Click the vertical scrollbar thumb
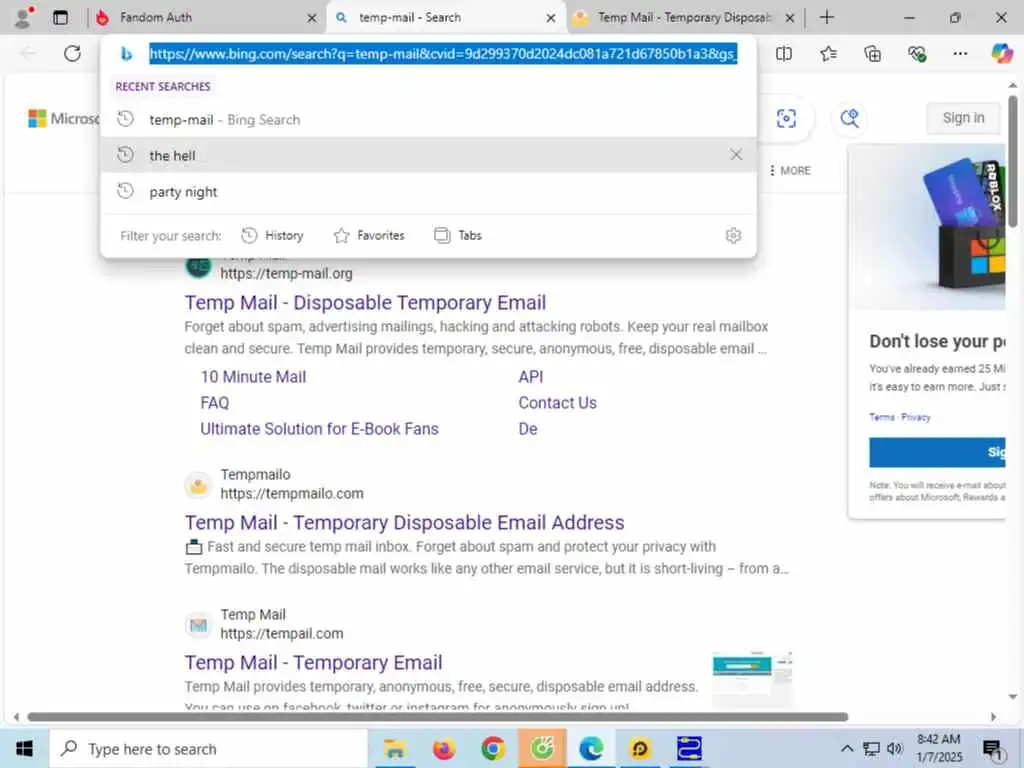Image resolution: width=1024 pixels, height=768 pixels. click(1012, 161)
